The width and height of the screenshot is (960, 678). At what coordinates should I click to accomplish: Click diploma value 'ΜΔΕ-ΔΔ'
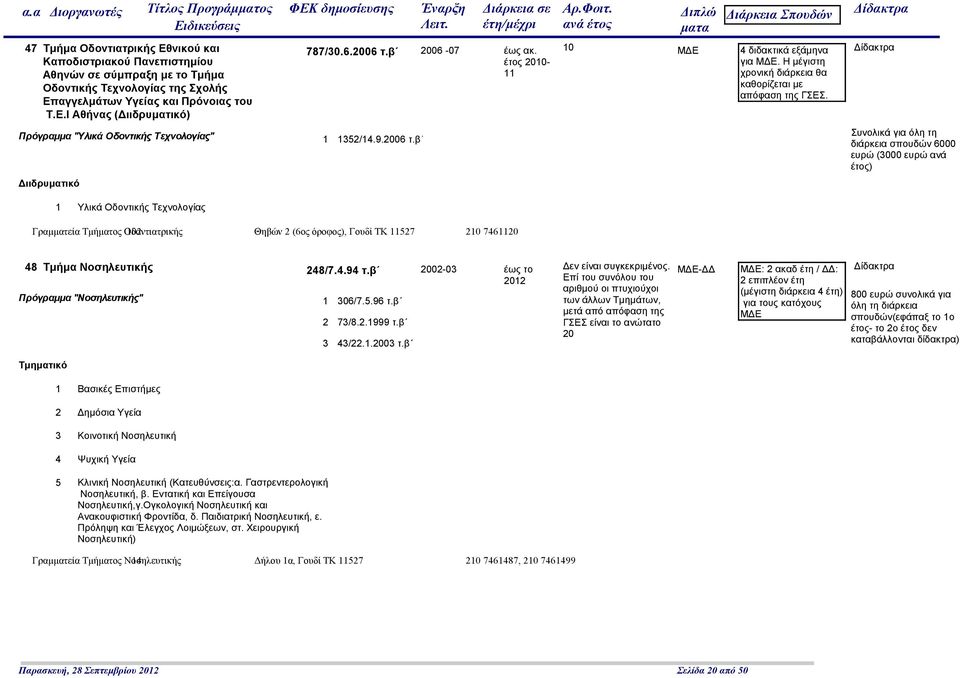point(696,269)
